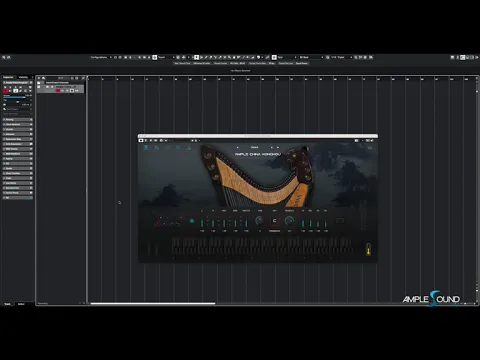The image size is (480, 360).
Task: Click the camera snapshot icon in plugin header
Action: point(356,140)
